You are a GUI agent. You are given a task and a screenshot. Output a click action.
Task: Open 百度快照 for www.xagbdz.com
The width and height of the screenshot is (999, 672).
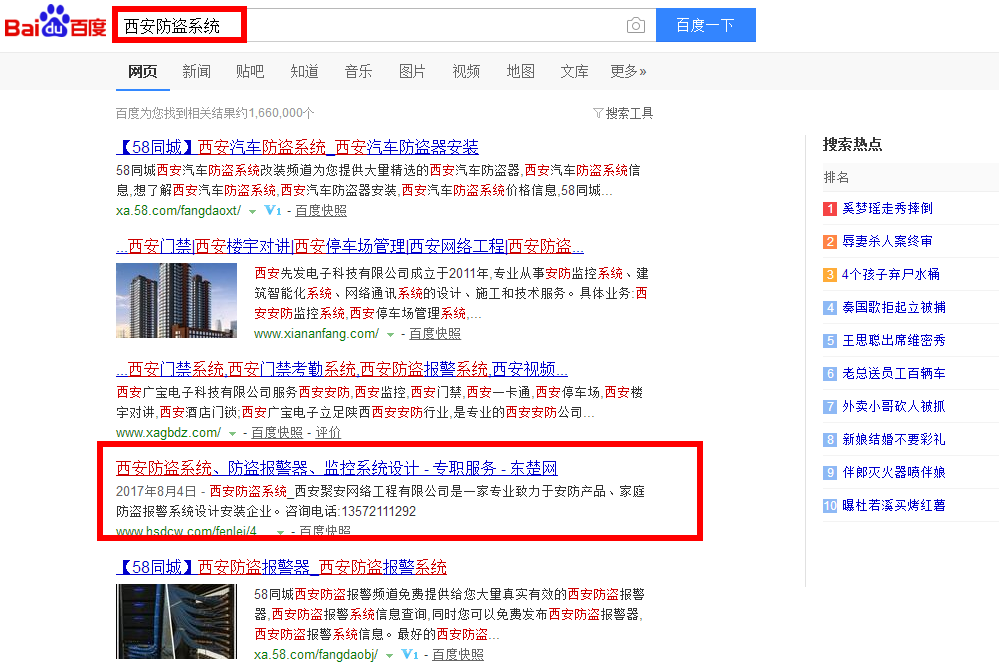277,433
